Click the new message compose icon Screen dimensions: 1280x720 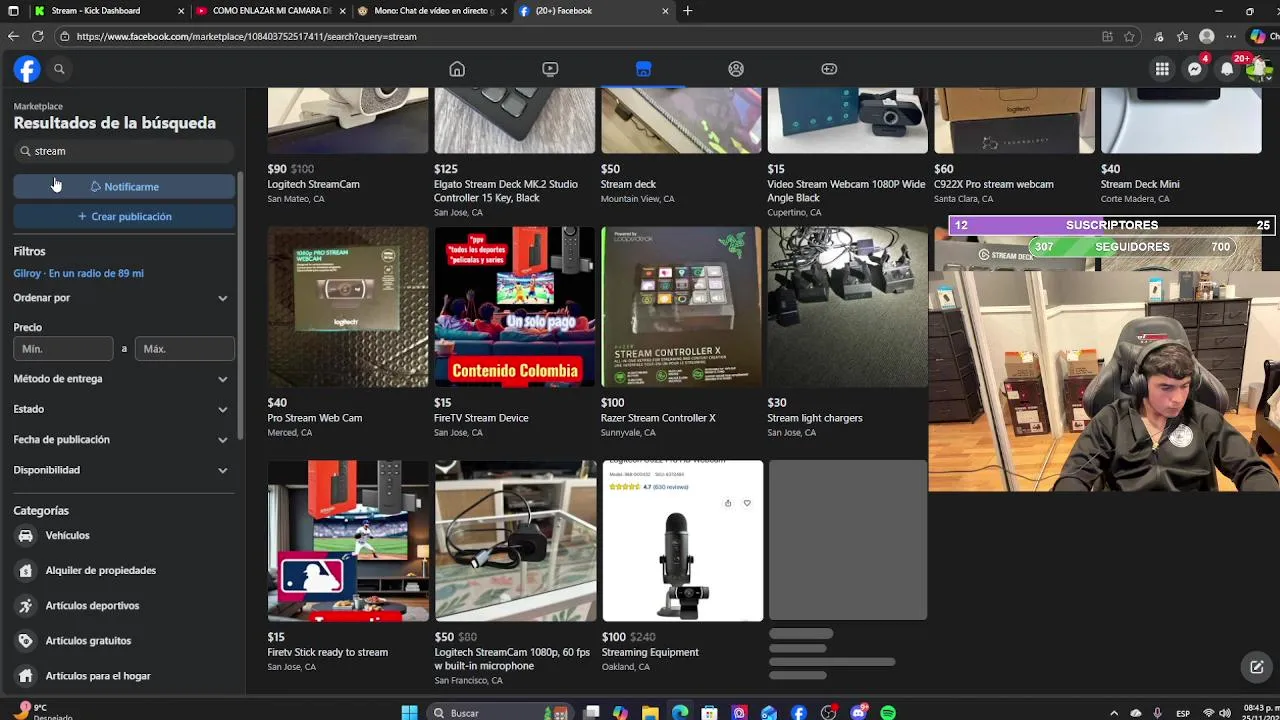(x=1257, y=667)
